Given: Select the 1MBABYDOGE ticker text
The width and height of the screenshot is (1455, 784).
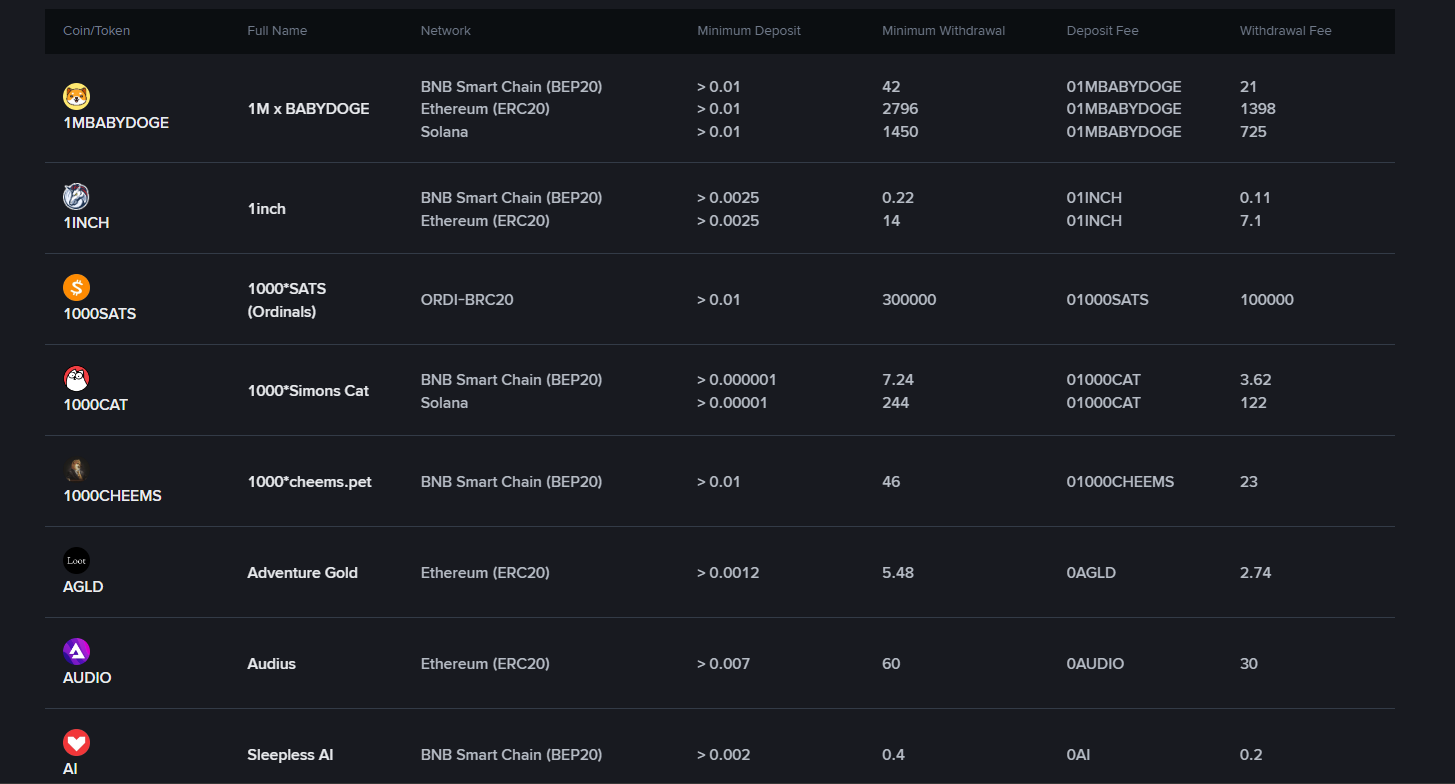Looking at the screenshot, I should pyautogui.click(x=116, y=123).
